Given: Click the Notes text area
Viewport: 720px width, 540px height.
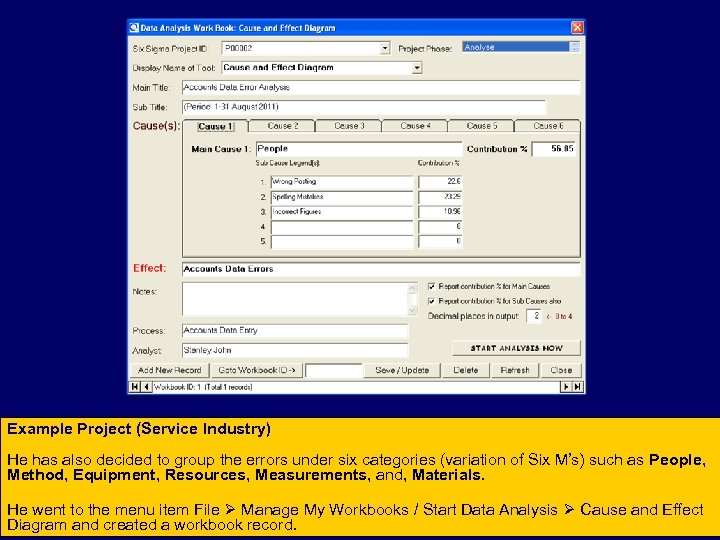Looking at the screenshot, I should [295, 299].
